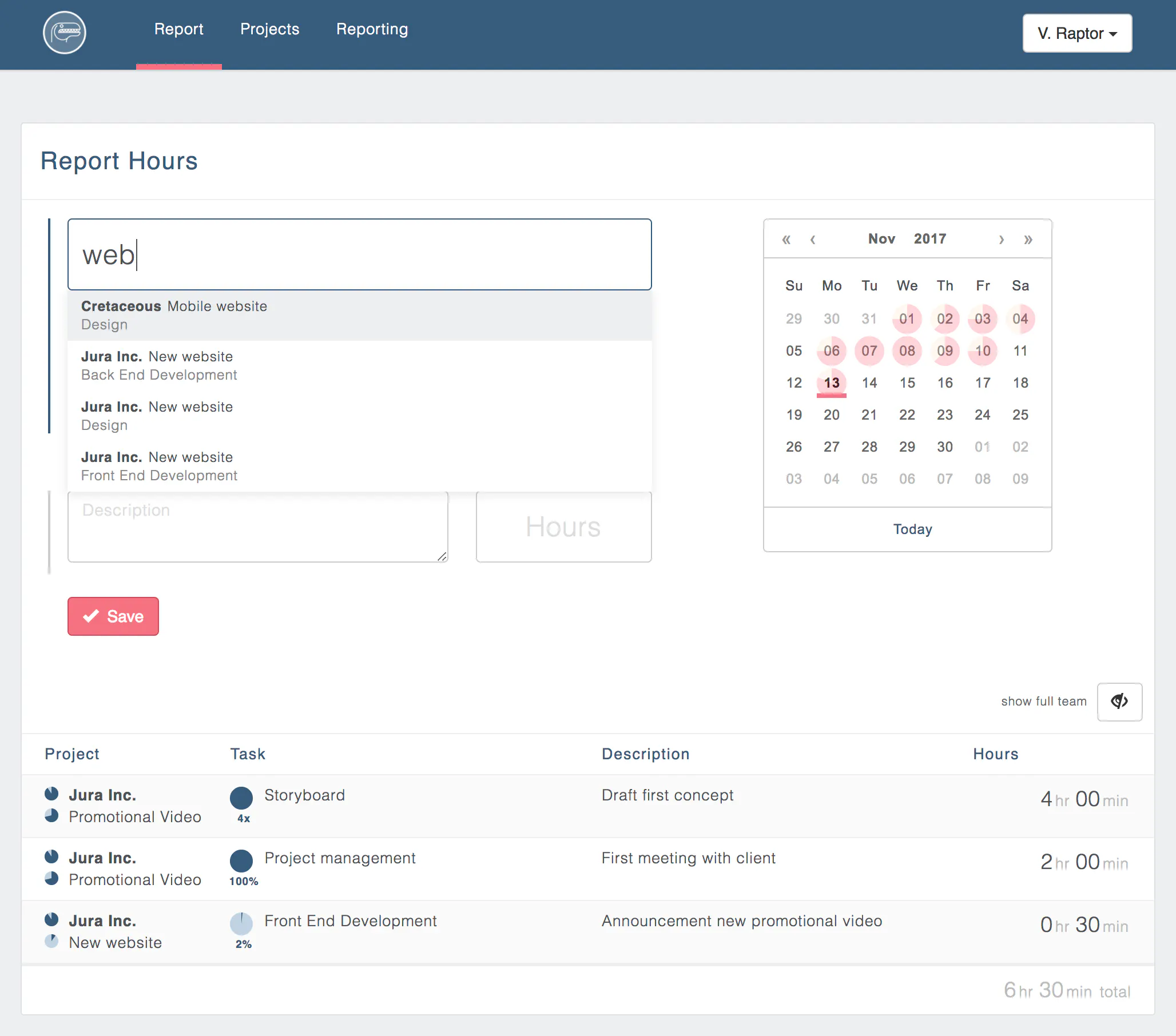This screenshot has height=1036, width=1176.
Task: Go to next month in calendar
Action: coord(1001,240)
